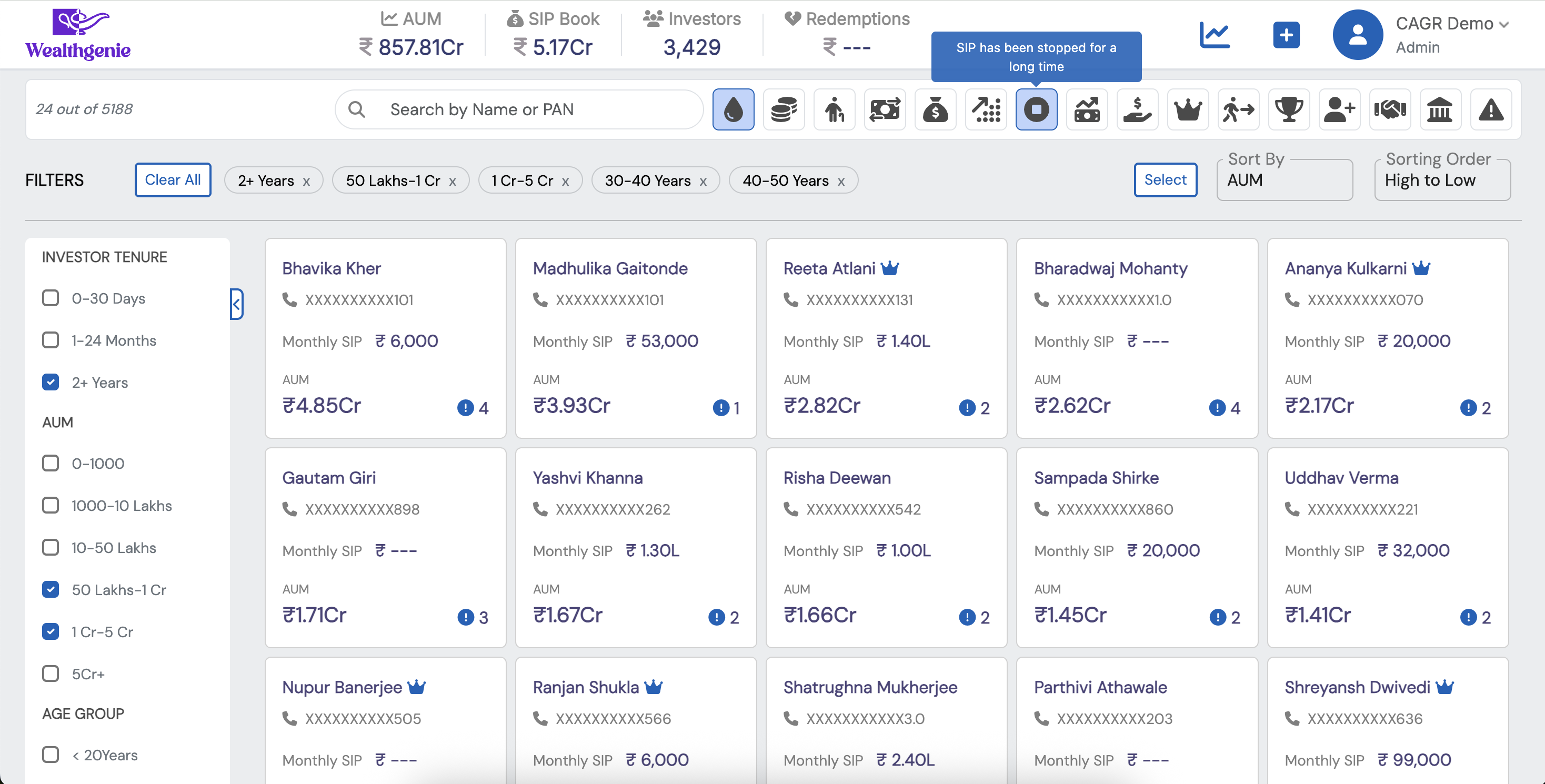The height and width of the screenshot is (784, 1545).
Task: Click the money bag filter icon
Action: pyautogui.click(x=936, y=109)
